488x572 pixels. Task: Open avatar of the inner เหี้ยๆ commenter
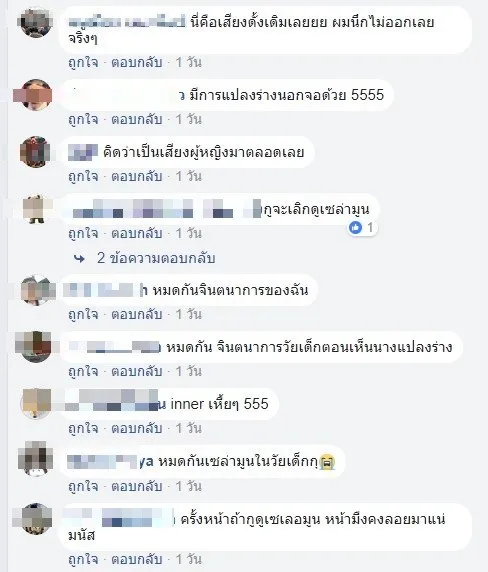coord(36,404)
